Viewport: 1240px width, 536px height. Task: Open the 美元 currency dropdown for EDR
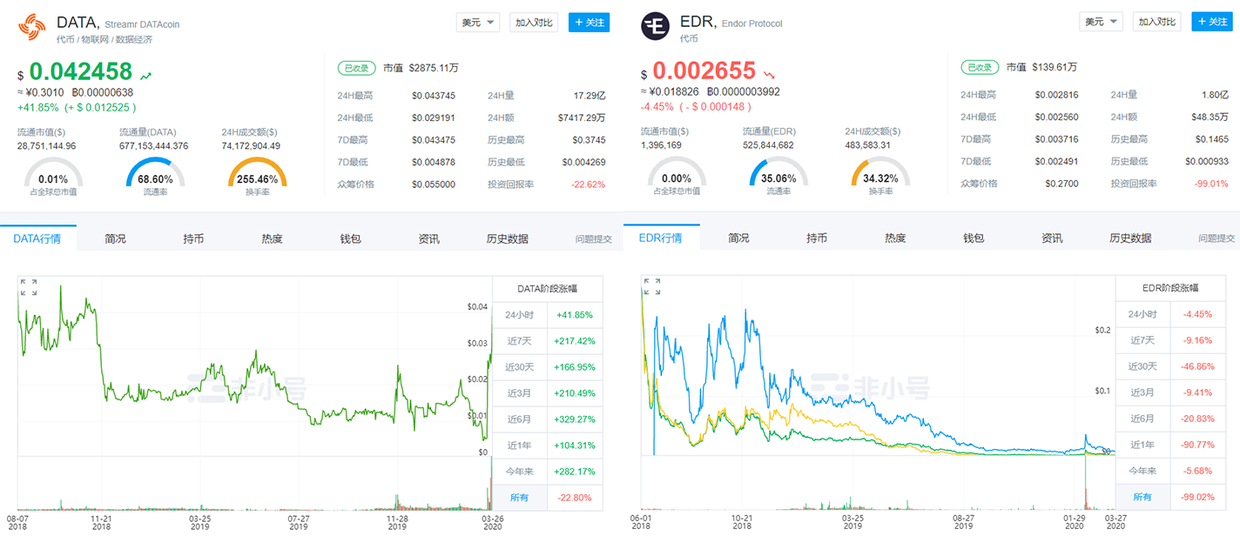(x=1101, y=22)
